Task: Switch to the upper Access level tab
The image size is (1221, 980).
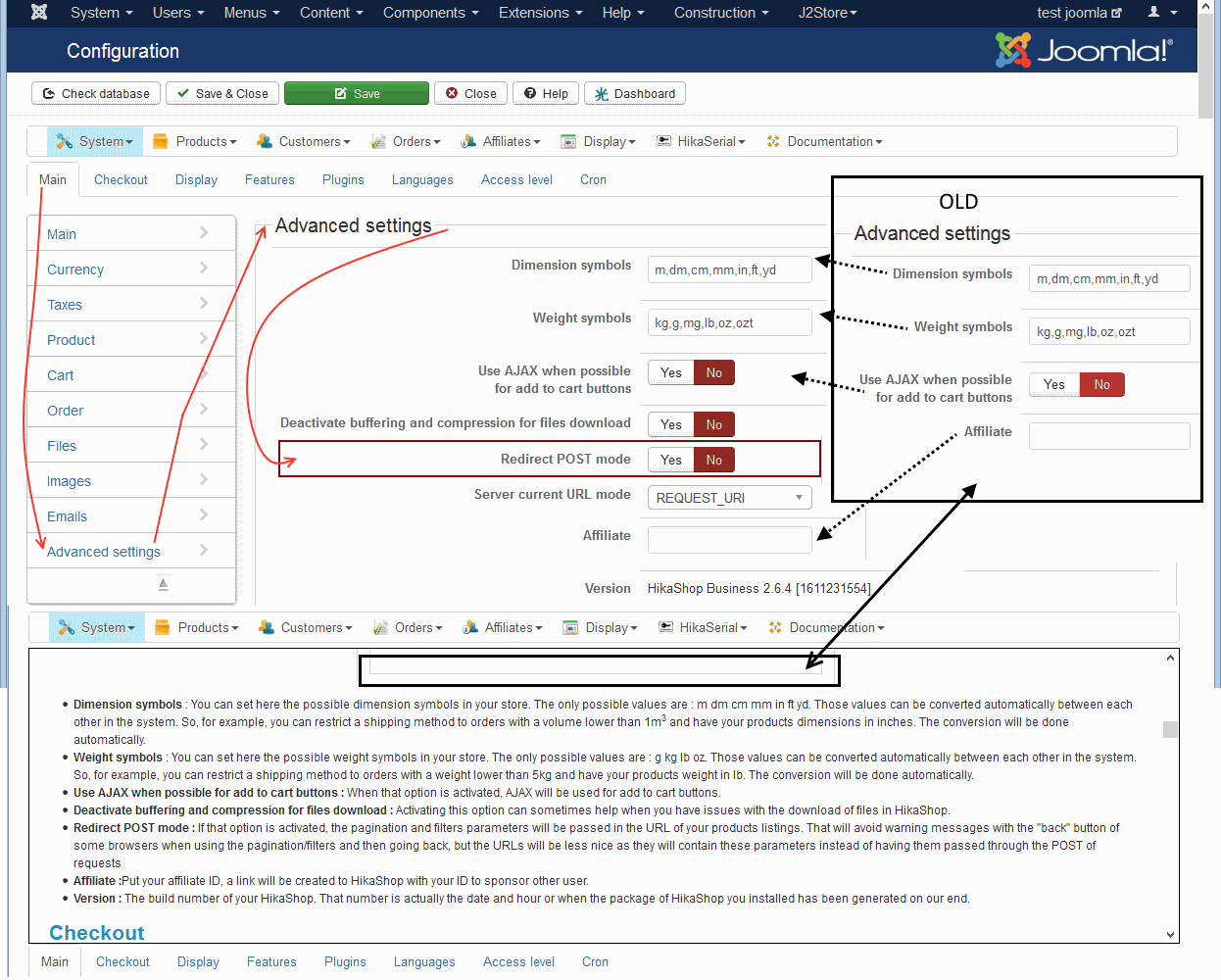Action: coord(516,179)
